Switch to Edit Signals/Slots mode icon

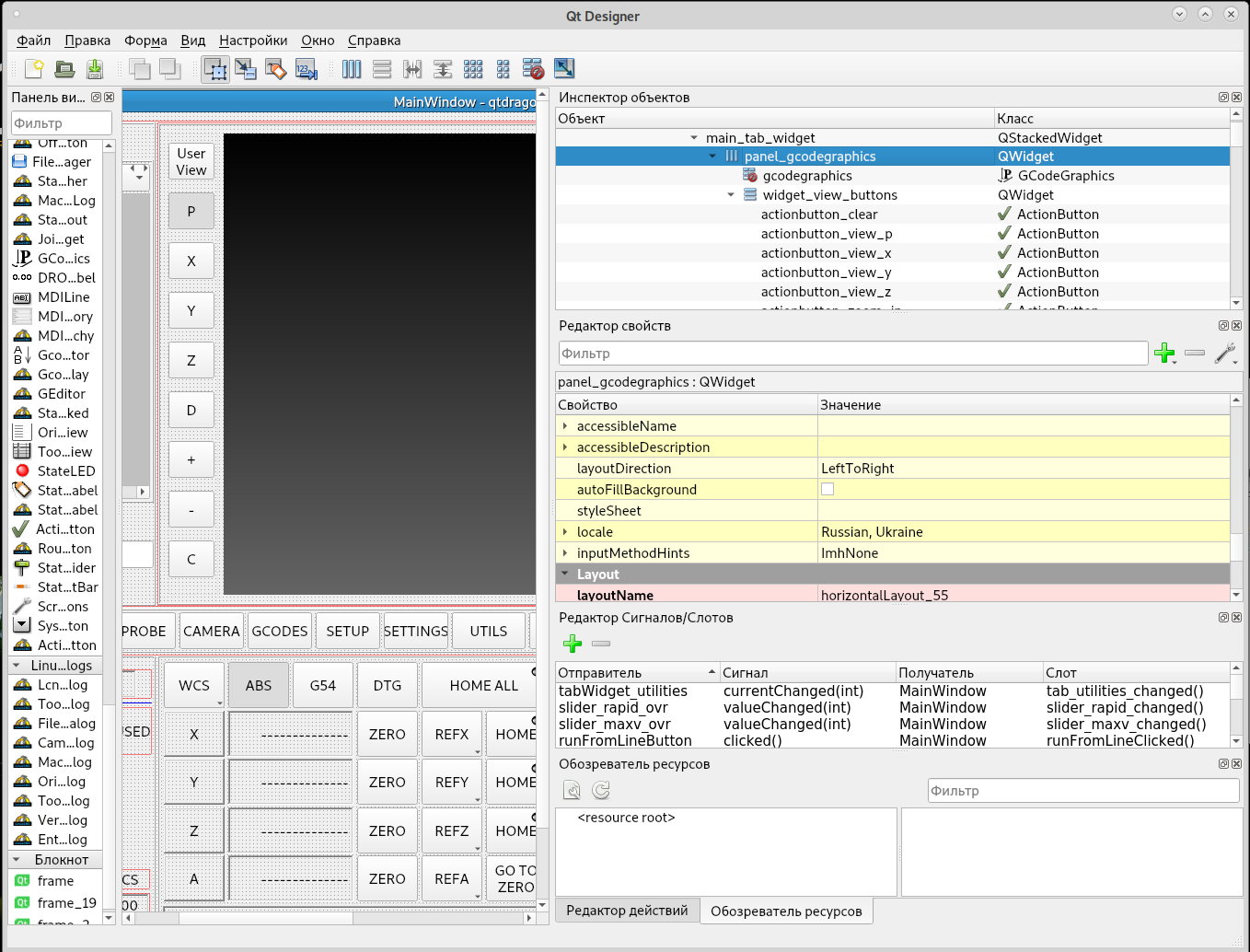pyautogui.click(x=246, y=68)
